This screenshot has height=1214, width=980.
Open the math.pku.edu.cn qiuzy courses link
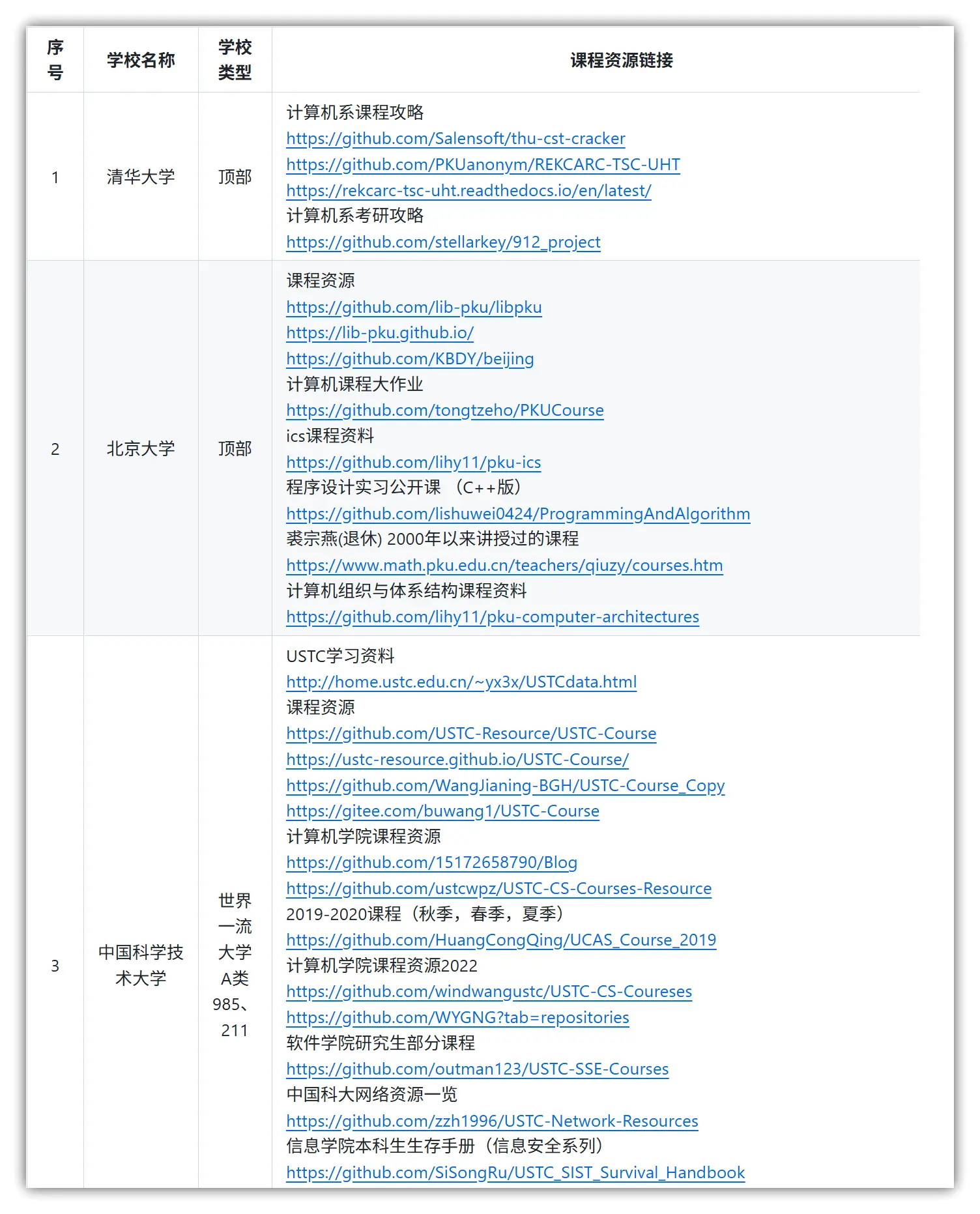(x=504, y=566)
